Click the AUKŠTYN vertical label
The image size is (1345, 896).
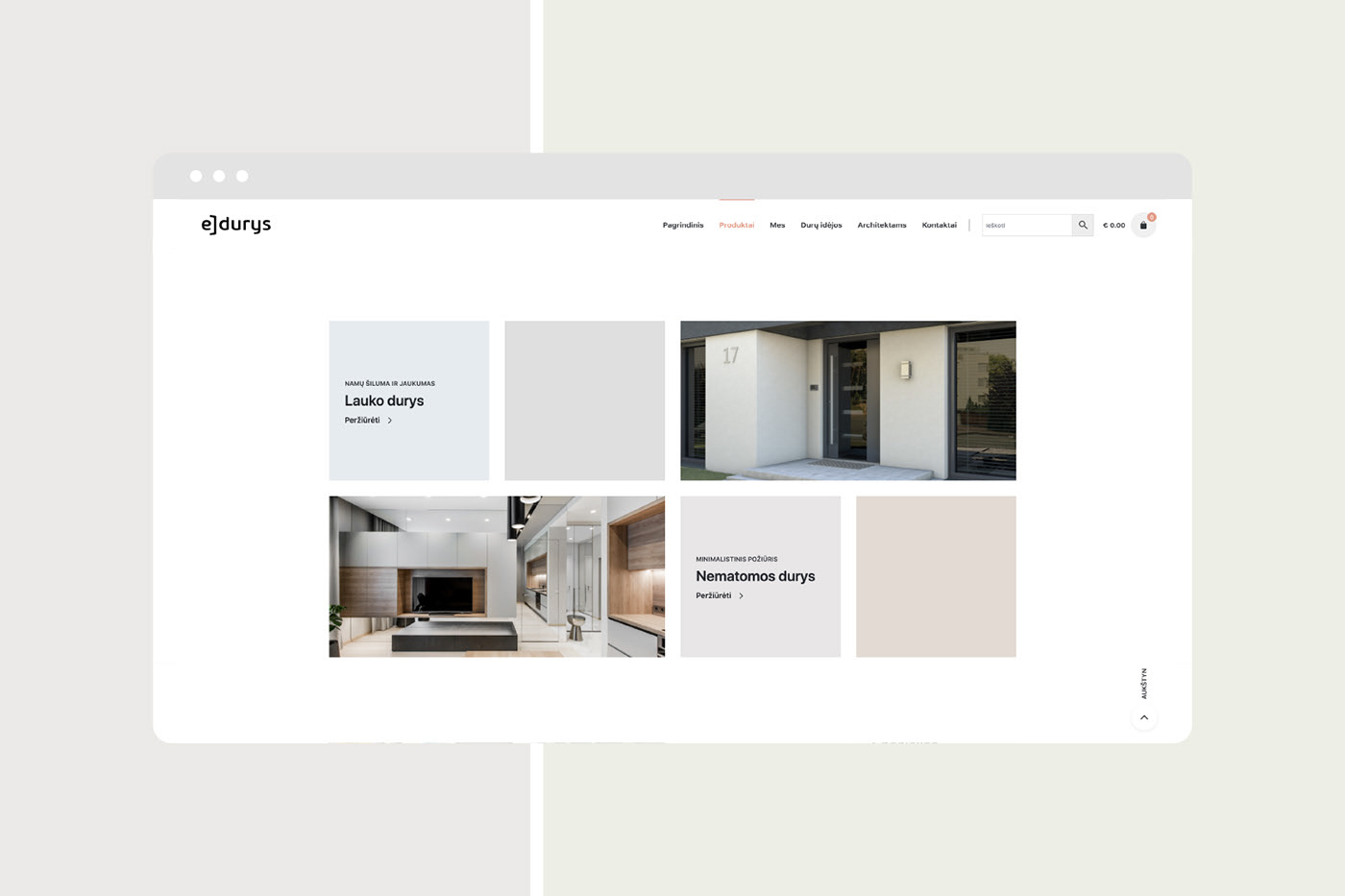tap(1143, 683)
